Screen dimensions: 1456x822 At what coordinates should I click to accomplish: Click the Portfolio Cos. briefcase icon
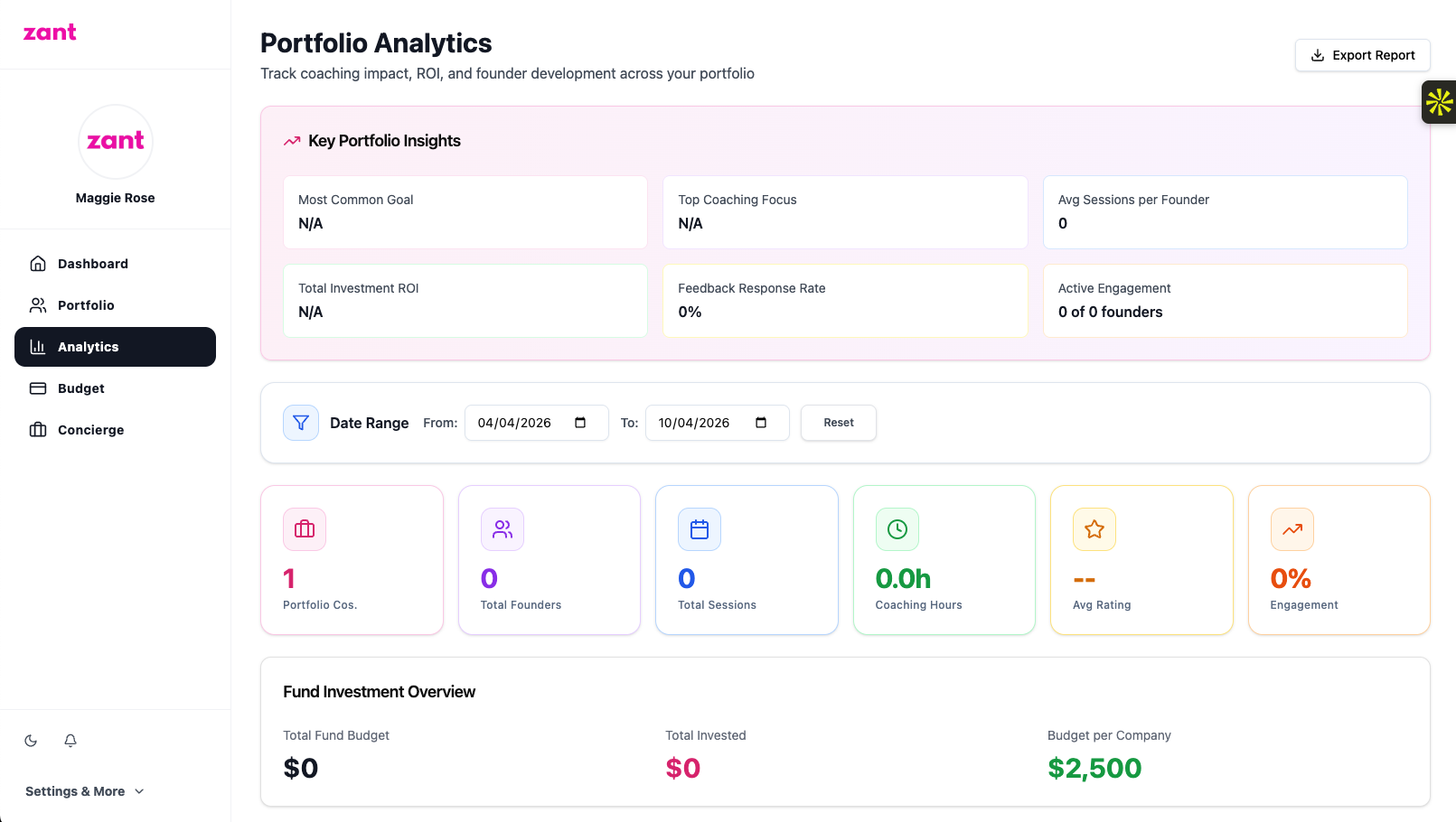pyautogui.click(x=305, y=529)
